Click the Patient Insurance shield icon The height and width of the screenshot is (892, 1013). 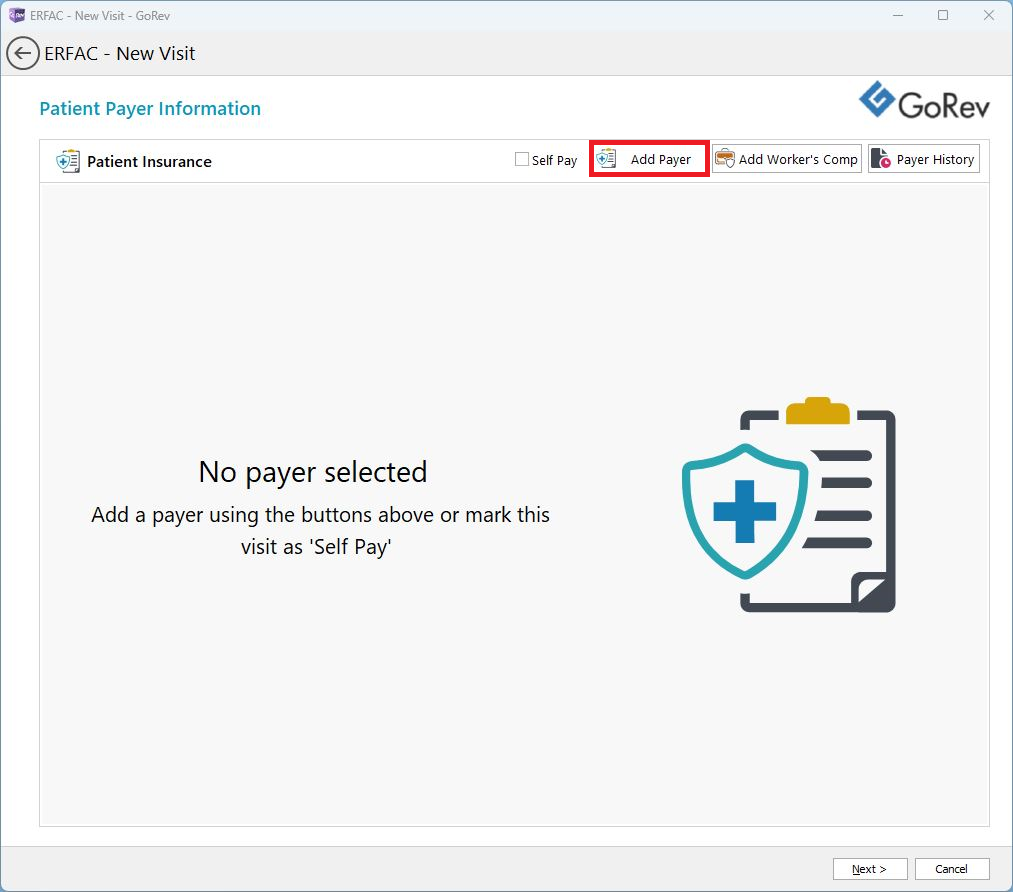pos(68,161)
